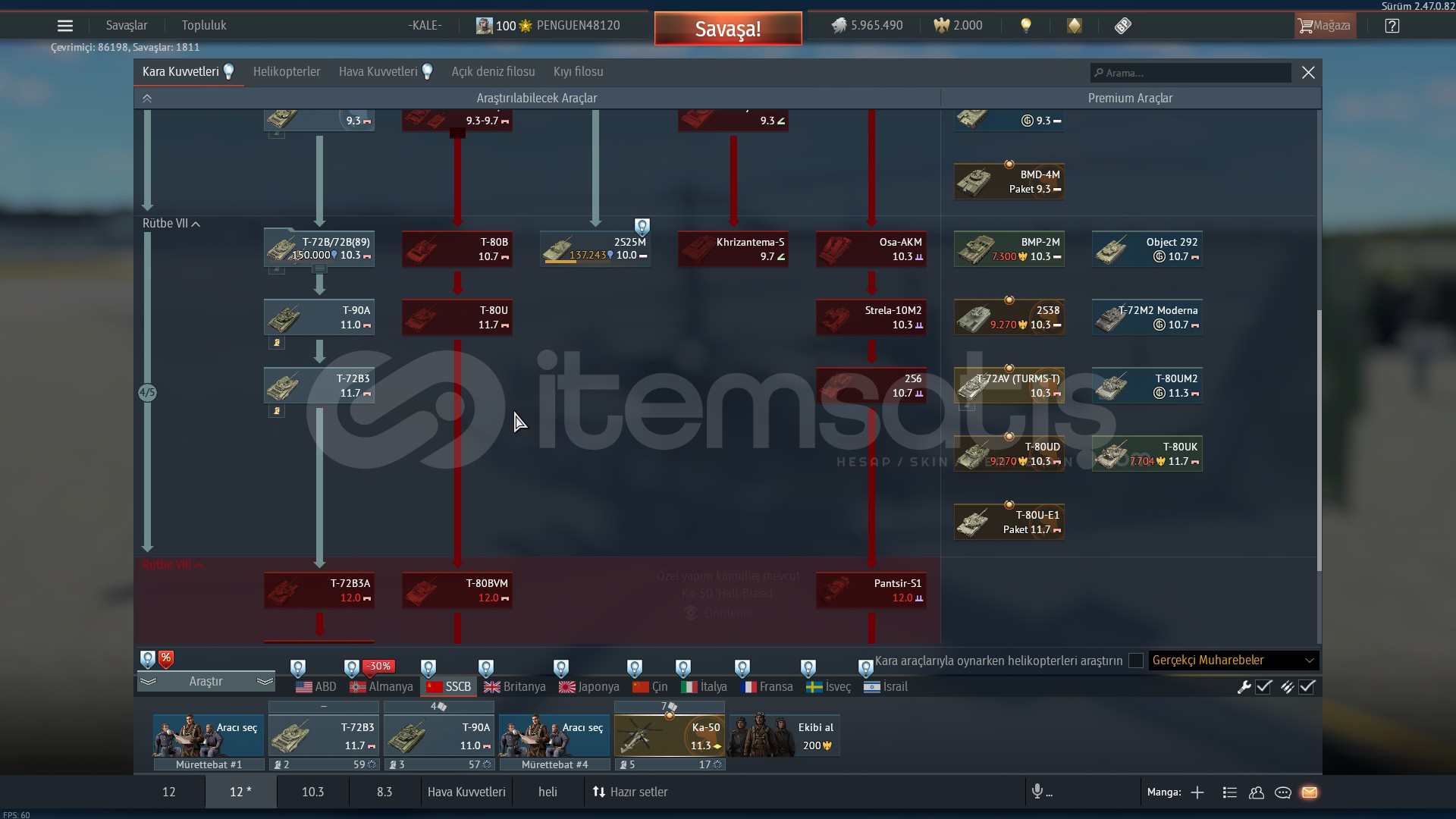Click the wrench repair icon
The width and height of the screenshot is (1456, 819).
(x=1244, y=687)
